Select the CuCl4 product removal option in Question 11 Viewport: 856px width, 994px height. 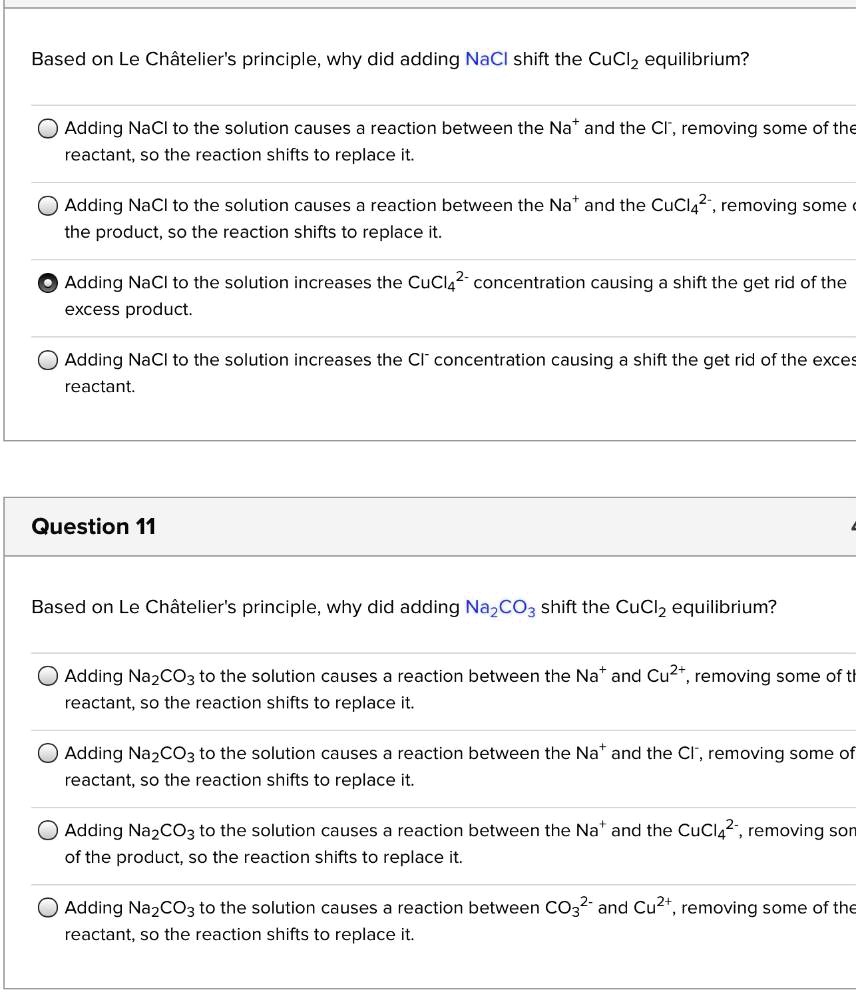47,830
